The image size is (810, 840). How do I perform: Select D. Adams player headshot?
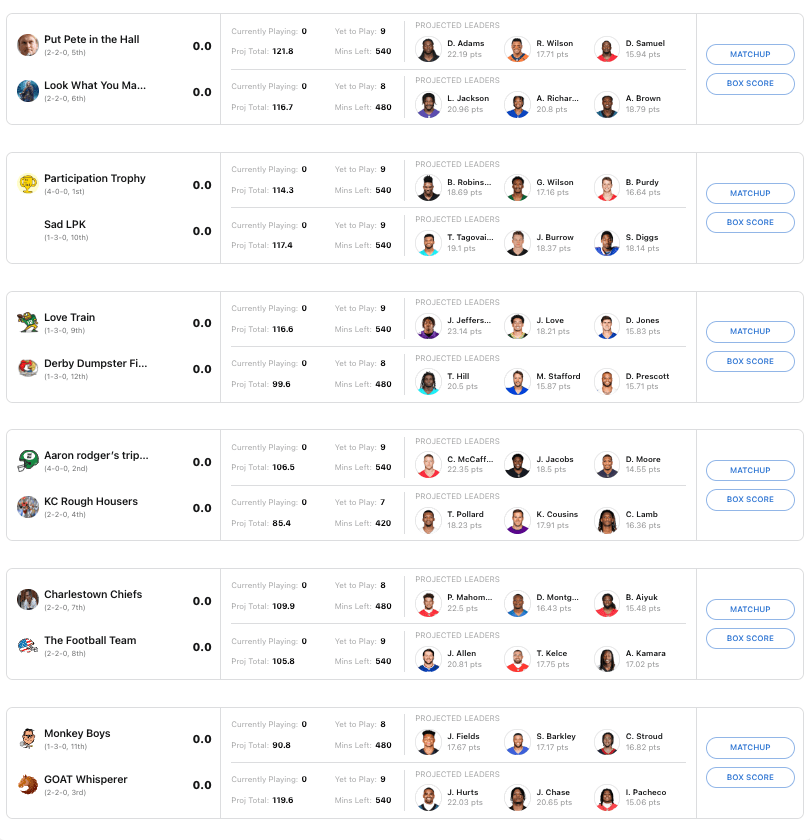(428, 49)
